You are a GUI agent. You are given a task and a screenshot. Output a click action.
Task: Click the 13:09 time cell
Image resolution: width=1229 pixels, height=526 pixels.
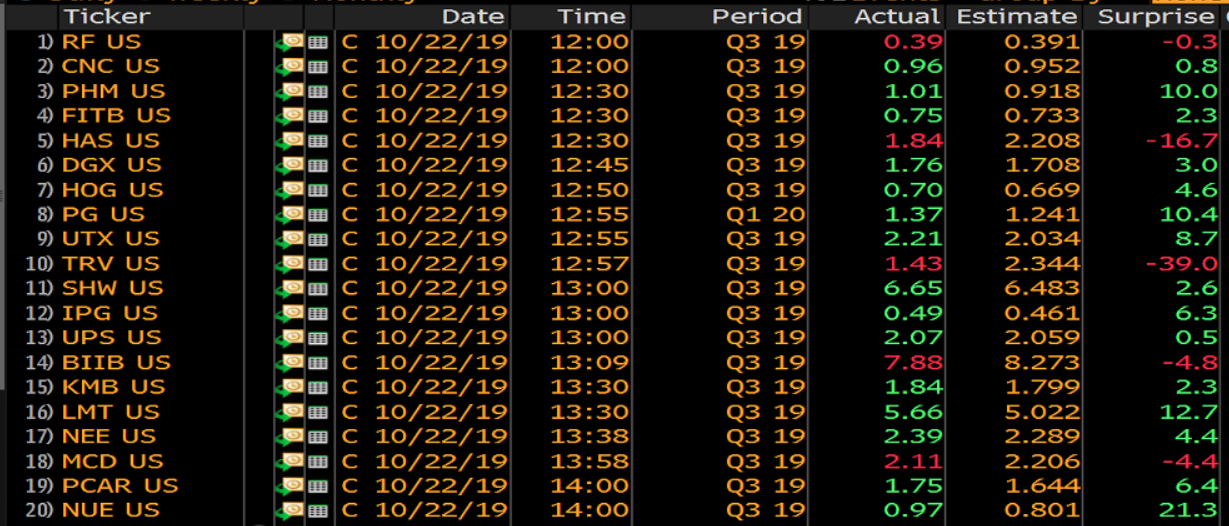click(590, 362)
